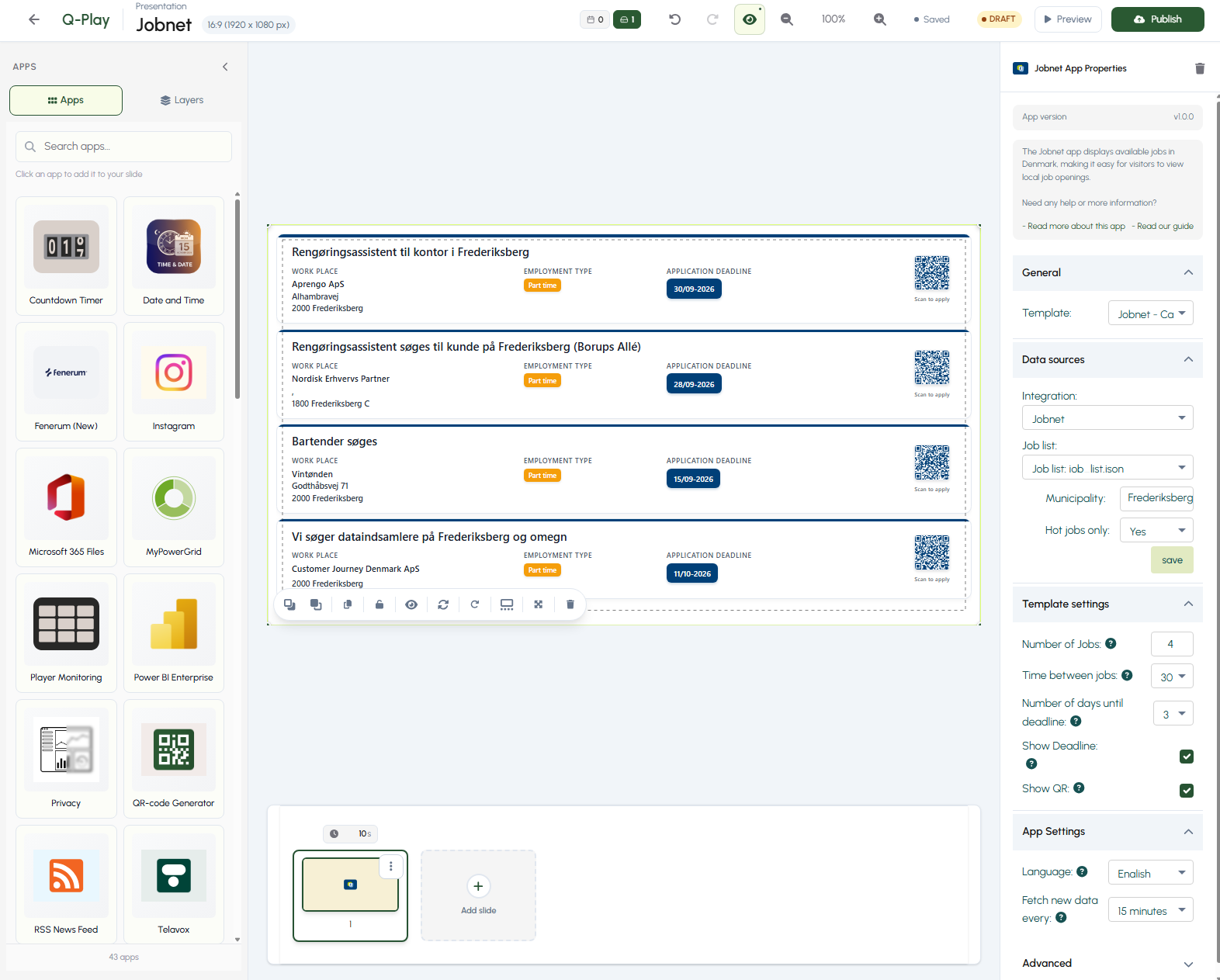Click the save button in Data sources
Image resolution: width=1220 pixels, height=980 pixels.
1172,560
